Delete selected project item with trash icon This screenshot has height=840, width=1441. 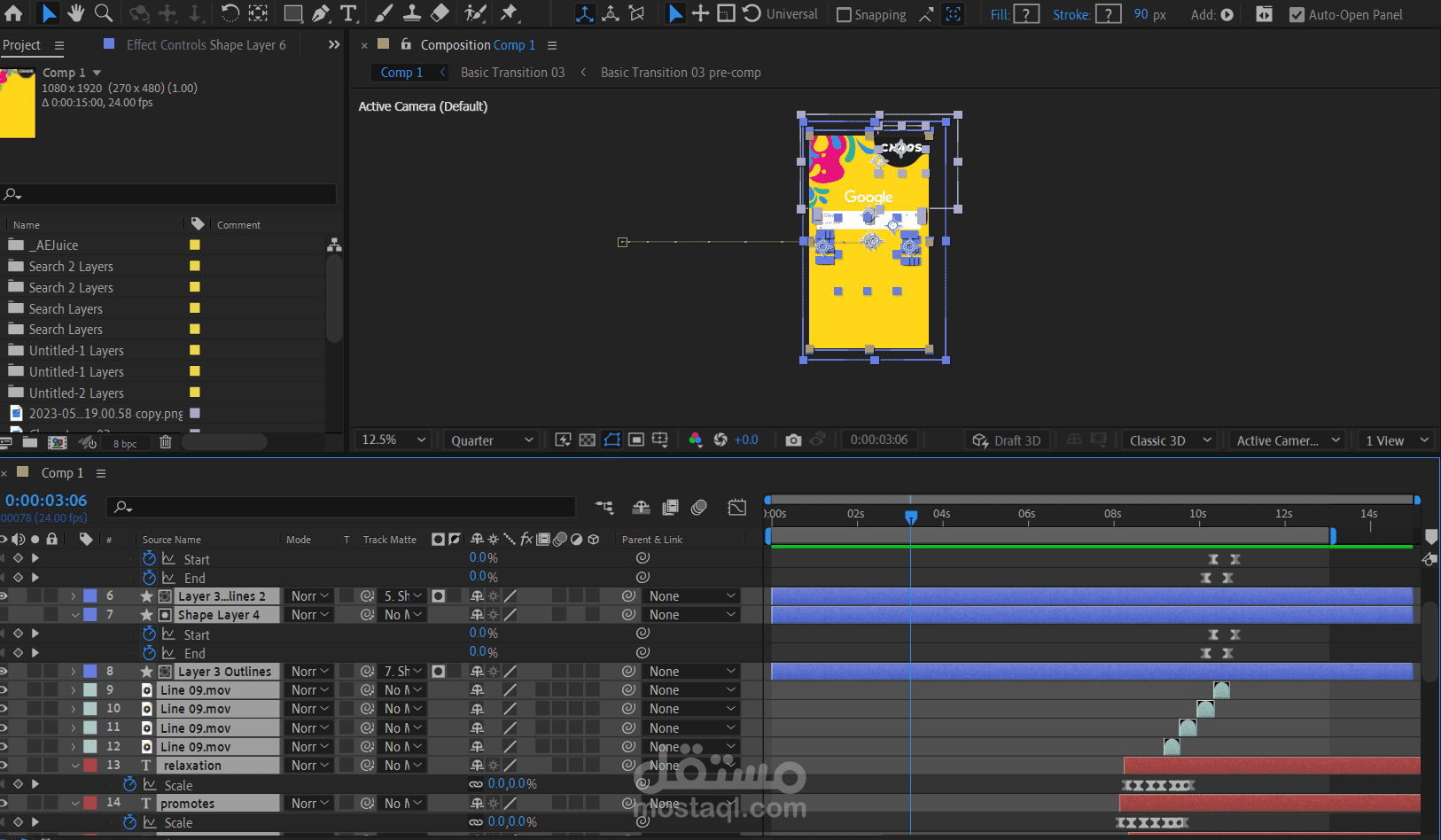point(166,442)
